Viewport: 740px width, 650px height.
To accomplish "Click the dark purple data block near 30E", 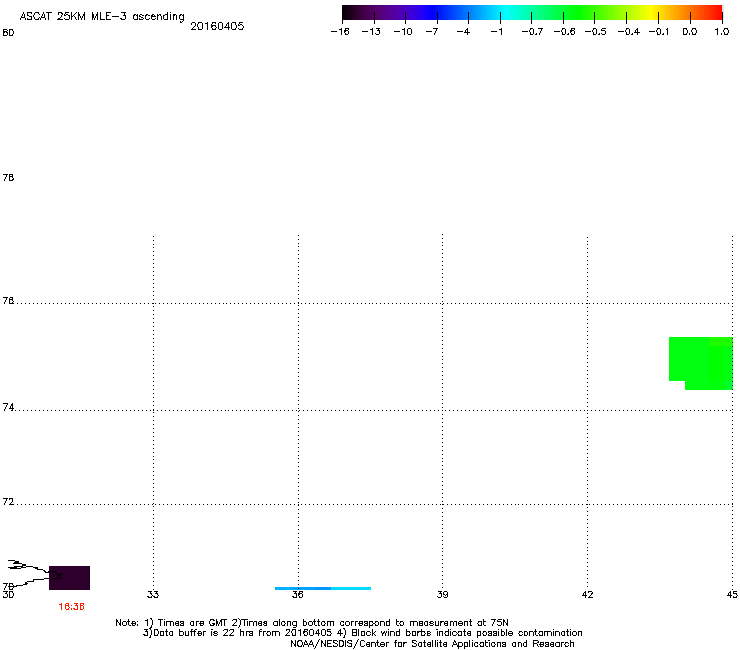I will (69, 578).
